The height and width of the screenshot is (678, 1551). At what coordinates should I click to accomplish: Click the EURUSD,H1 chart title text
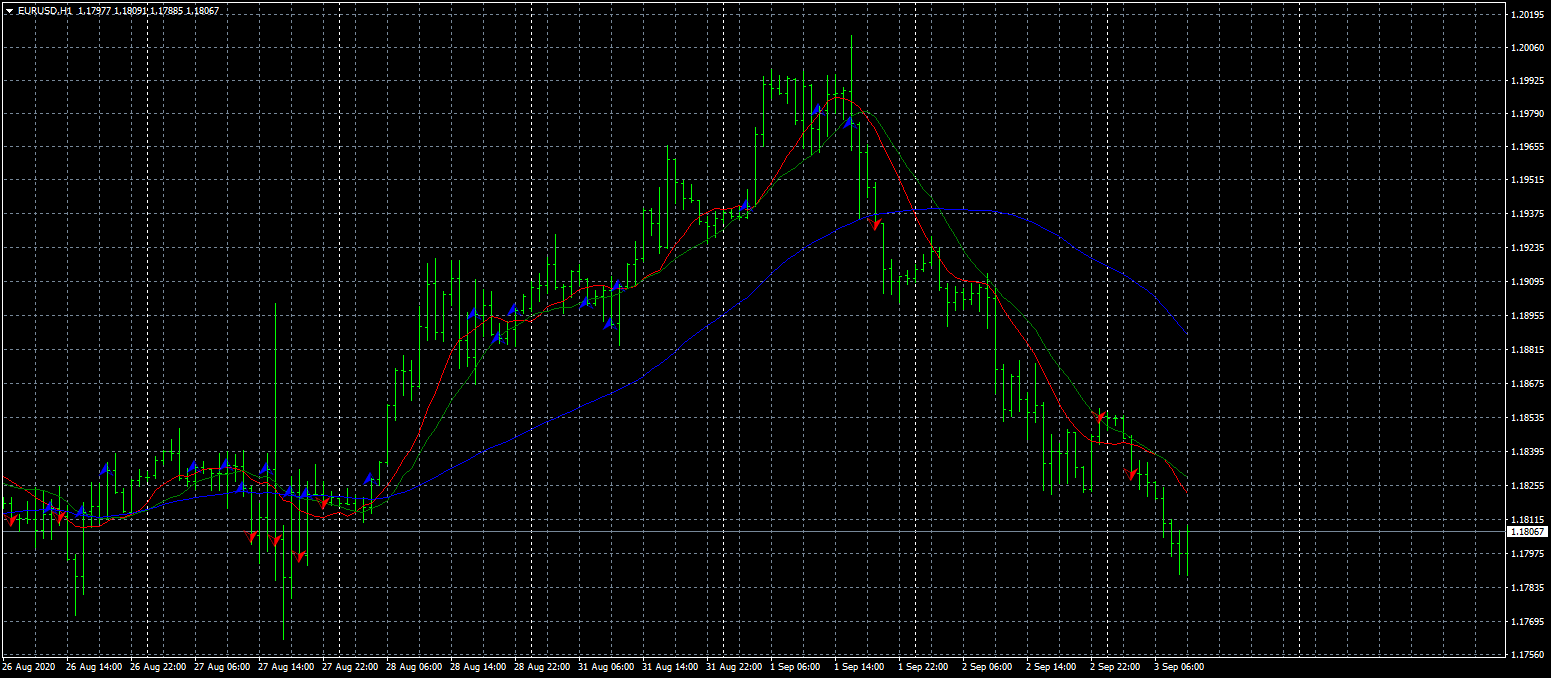coord(45,11)
